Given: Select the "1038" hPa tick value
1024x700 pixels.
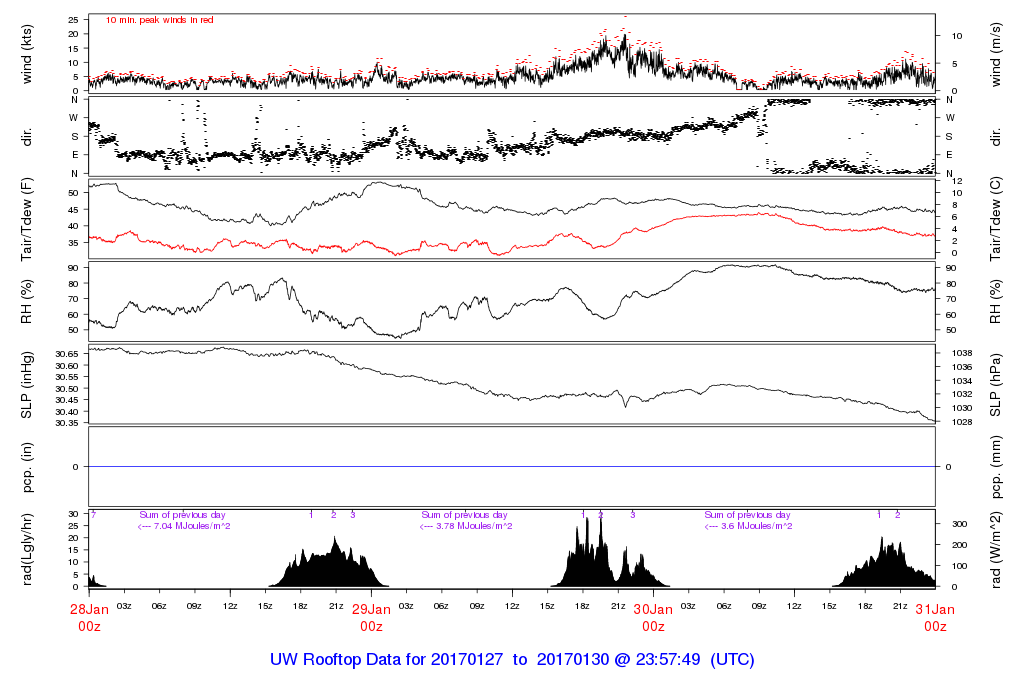Looking at the screenshot, I should pyautogui.click(x=962, y=353).
